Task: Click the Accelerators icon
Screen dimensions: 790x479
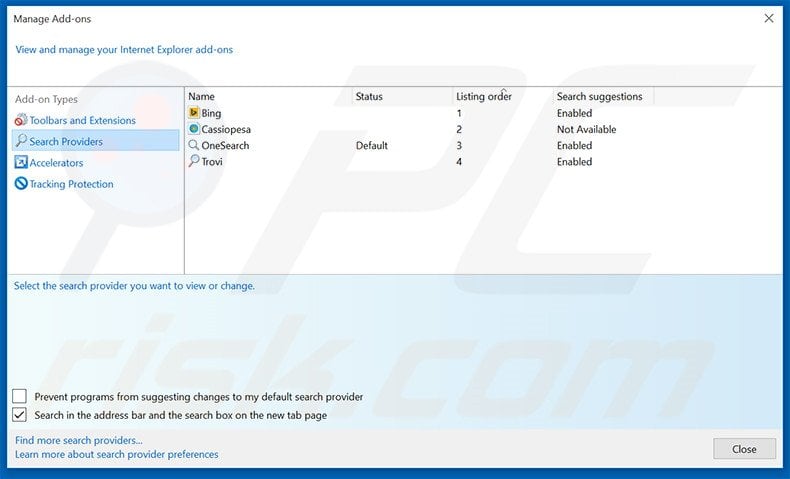Action: (x=21, y=162)
